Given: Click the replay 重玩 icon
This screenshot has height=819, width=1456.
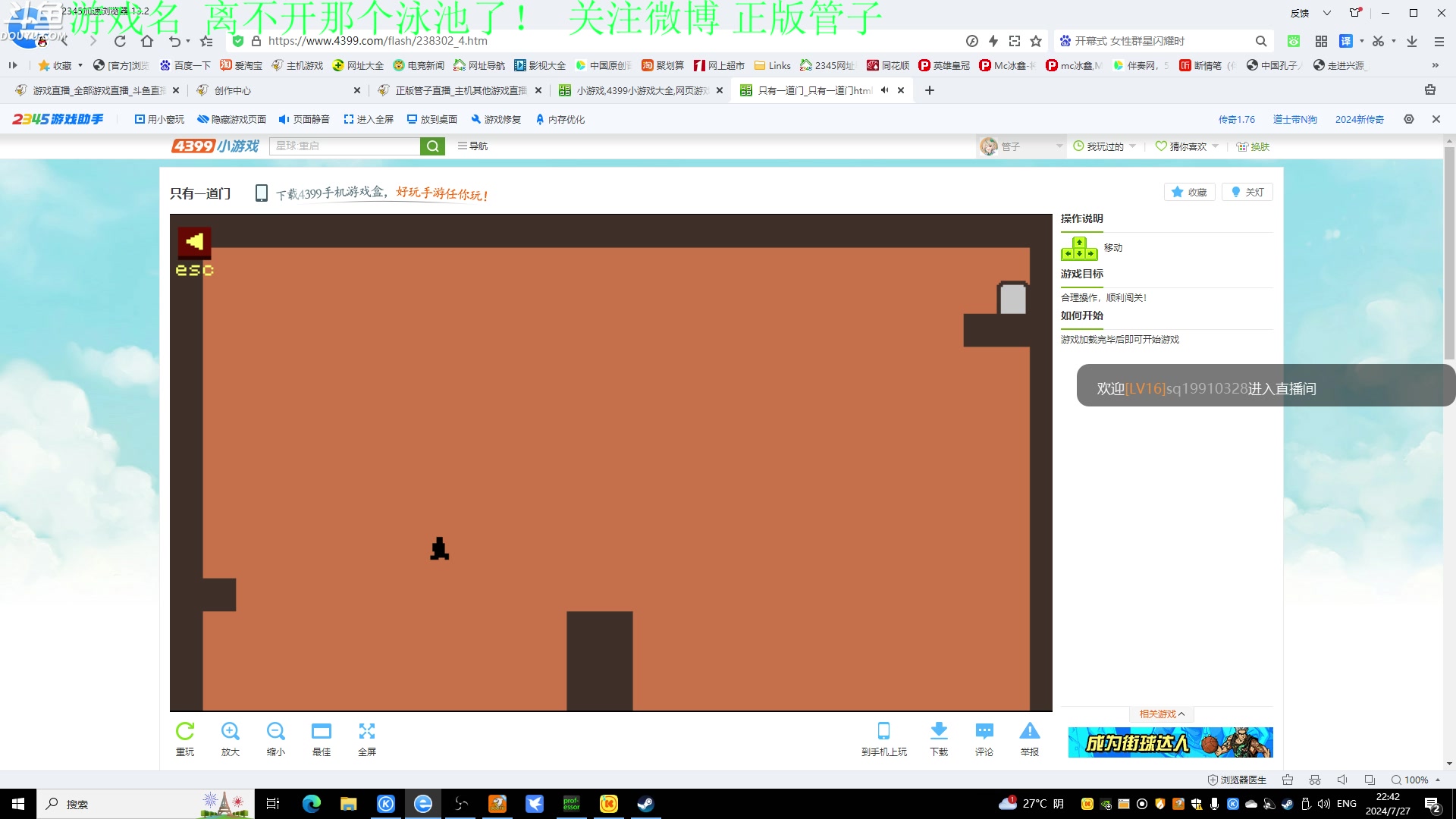Looking at the screenshot, I should tap(185, 739).
